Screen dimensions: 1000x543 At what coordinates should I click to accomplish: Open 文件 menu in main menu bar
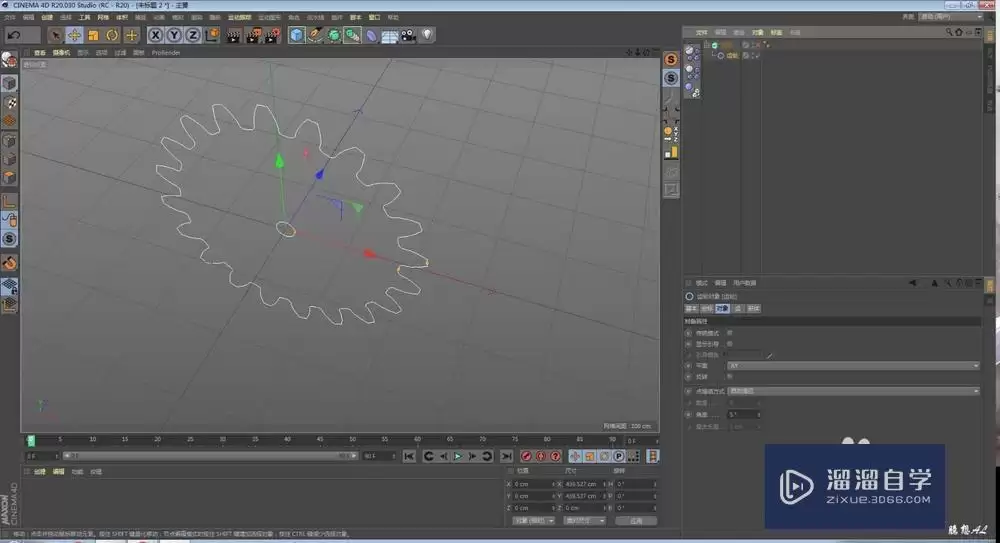[10, 17]
